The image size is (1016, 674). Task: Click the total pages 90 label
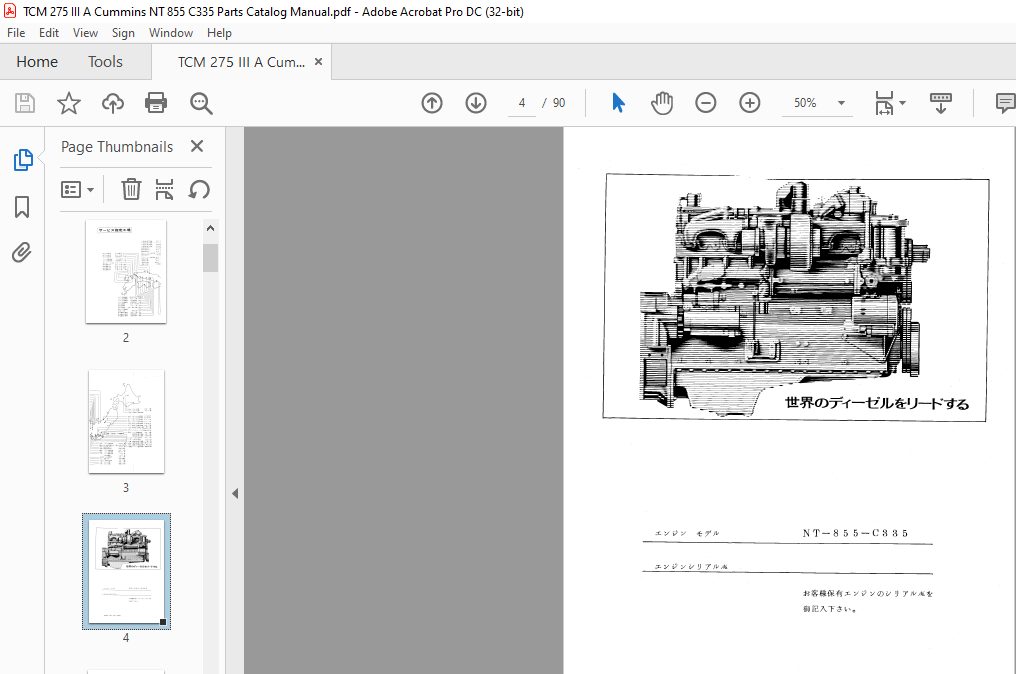pyautogui.click(x=559, y=103)
